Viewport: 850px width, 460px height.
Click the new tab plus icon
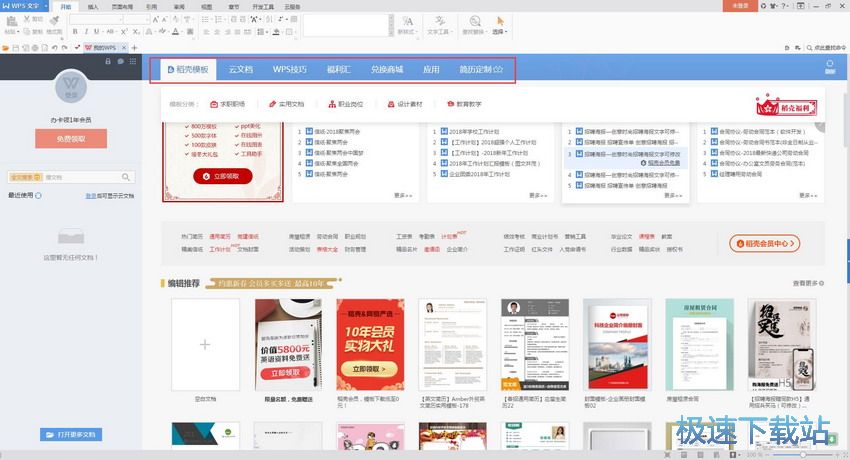point(134,48)
